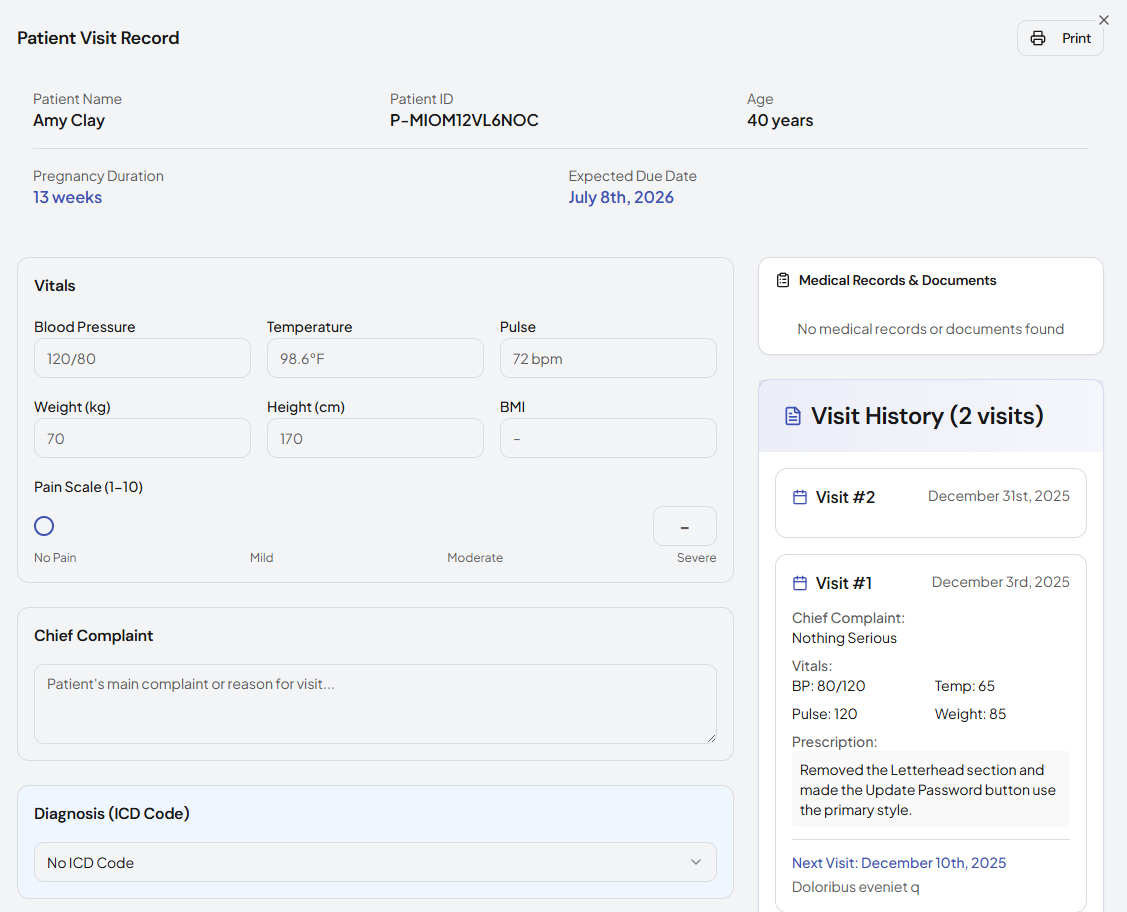Click the Height (cm) field
Viewport: 1127px width, 912px height.
pyautogui.click(x=375, y=438)
